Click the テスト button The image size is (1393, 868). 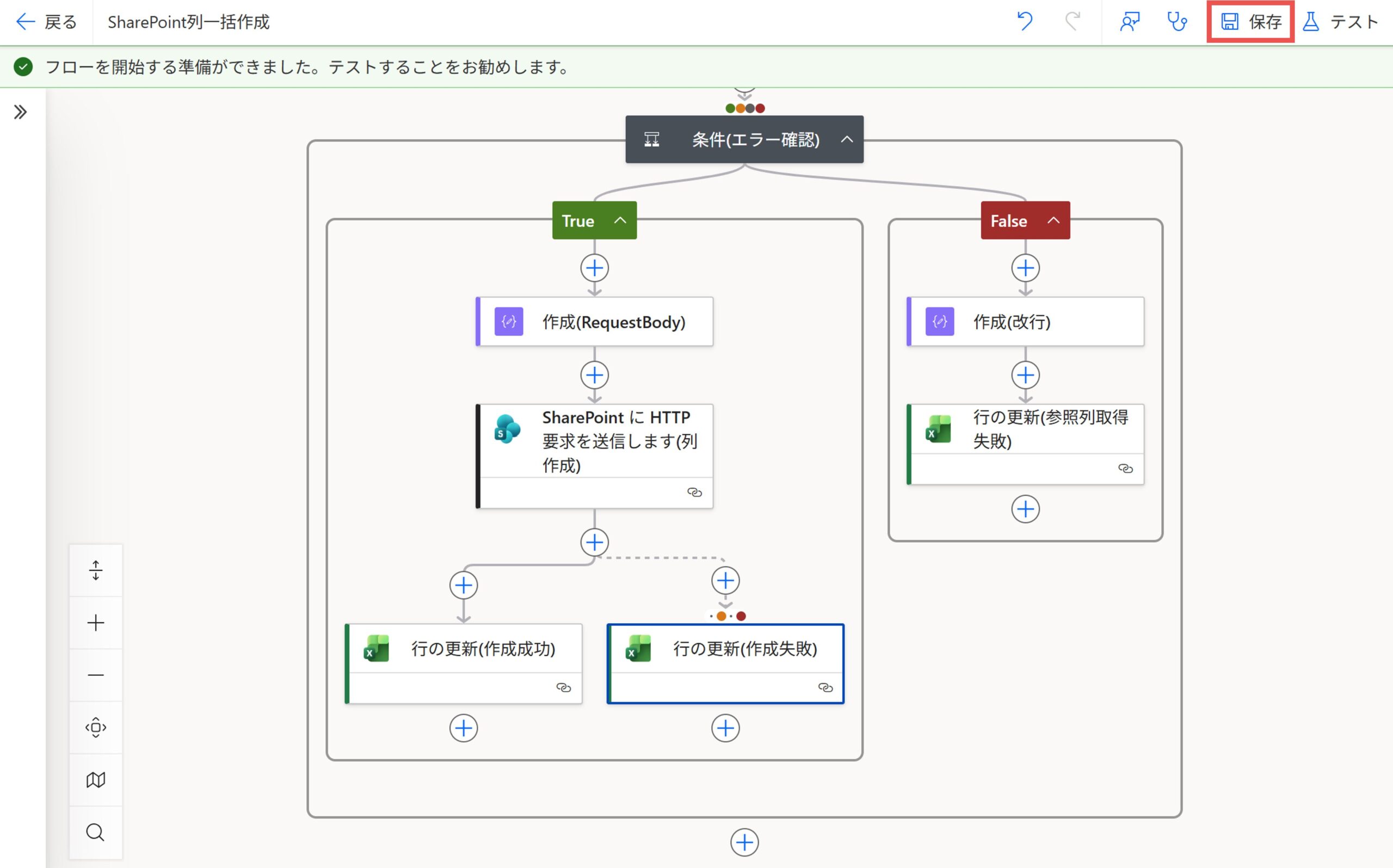tap(1340, 22)
